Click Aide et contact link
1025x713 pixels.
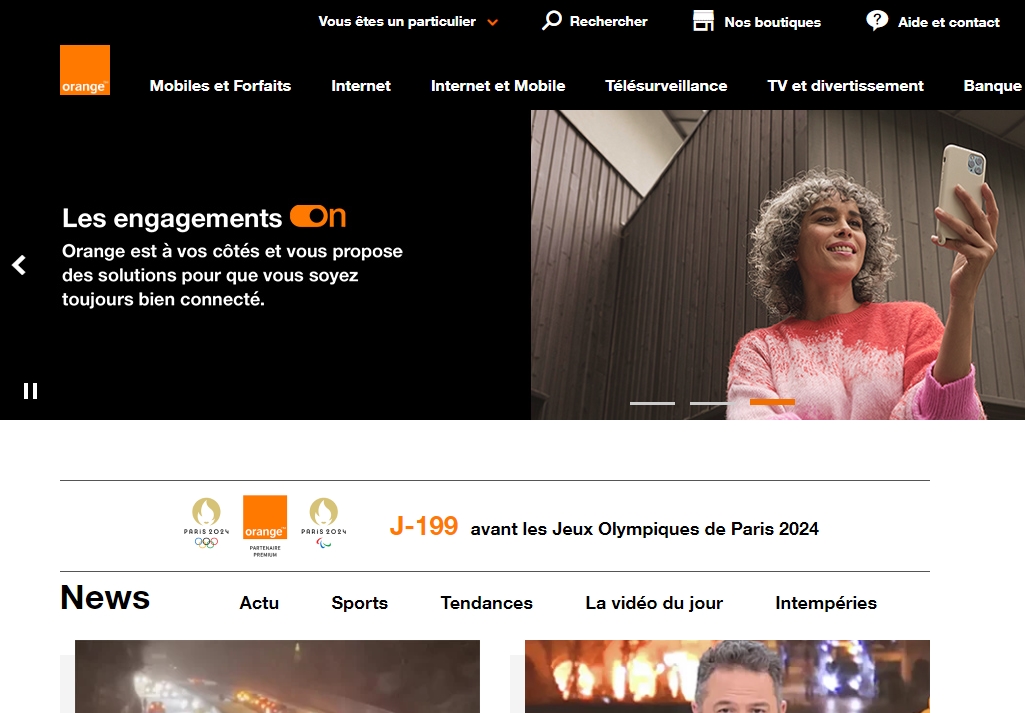pos(949,22)
